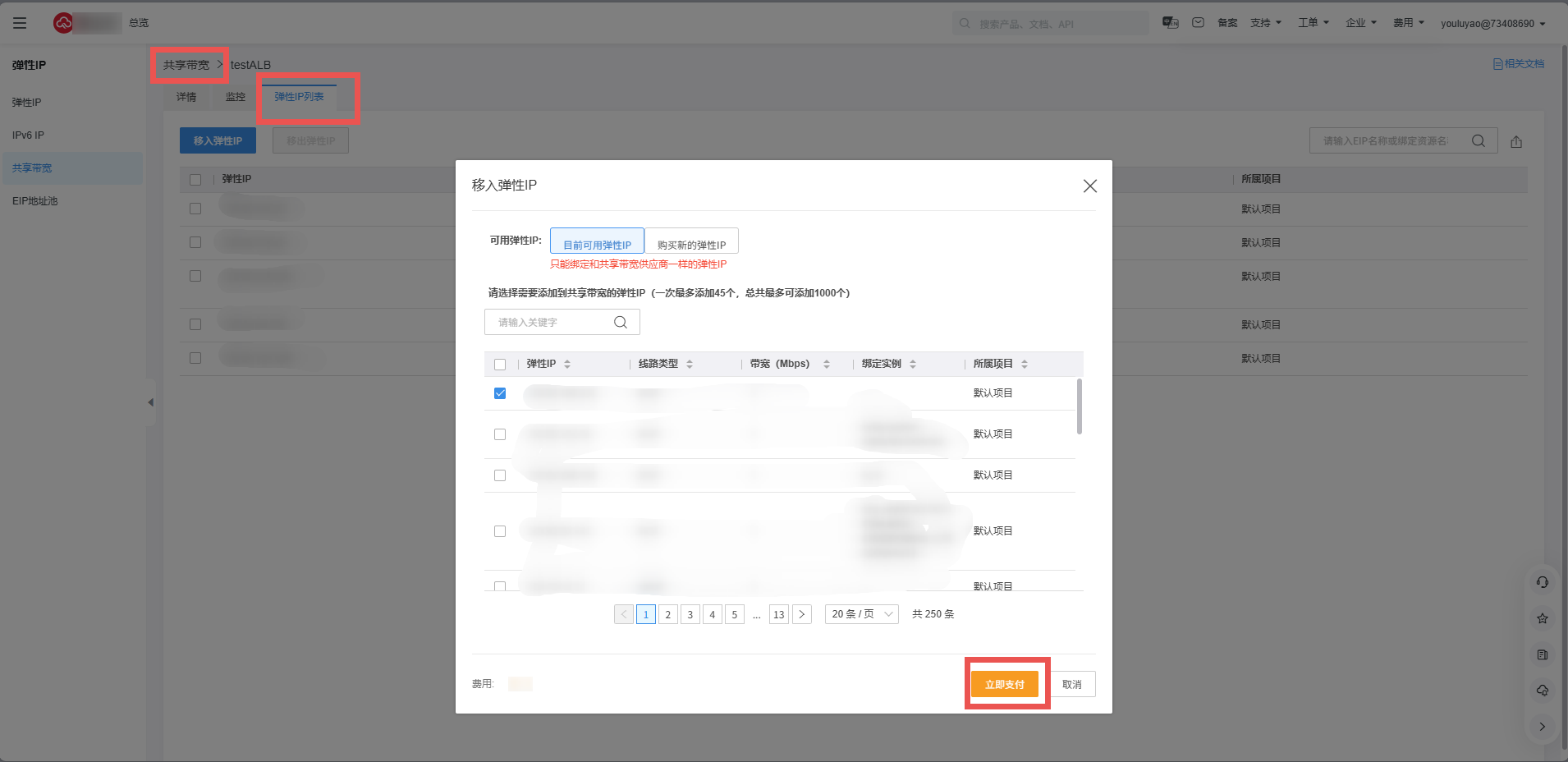Switch language with the 中/EN icon
1568x762 pixels.
click(x=1171, y=23)
